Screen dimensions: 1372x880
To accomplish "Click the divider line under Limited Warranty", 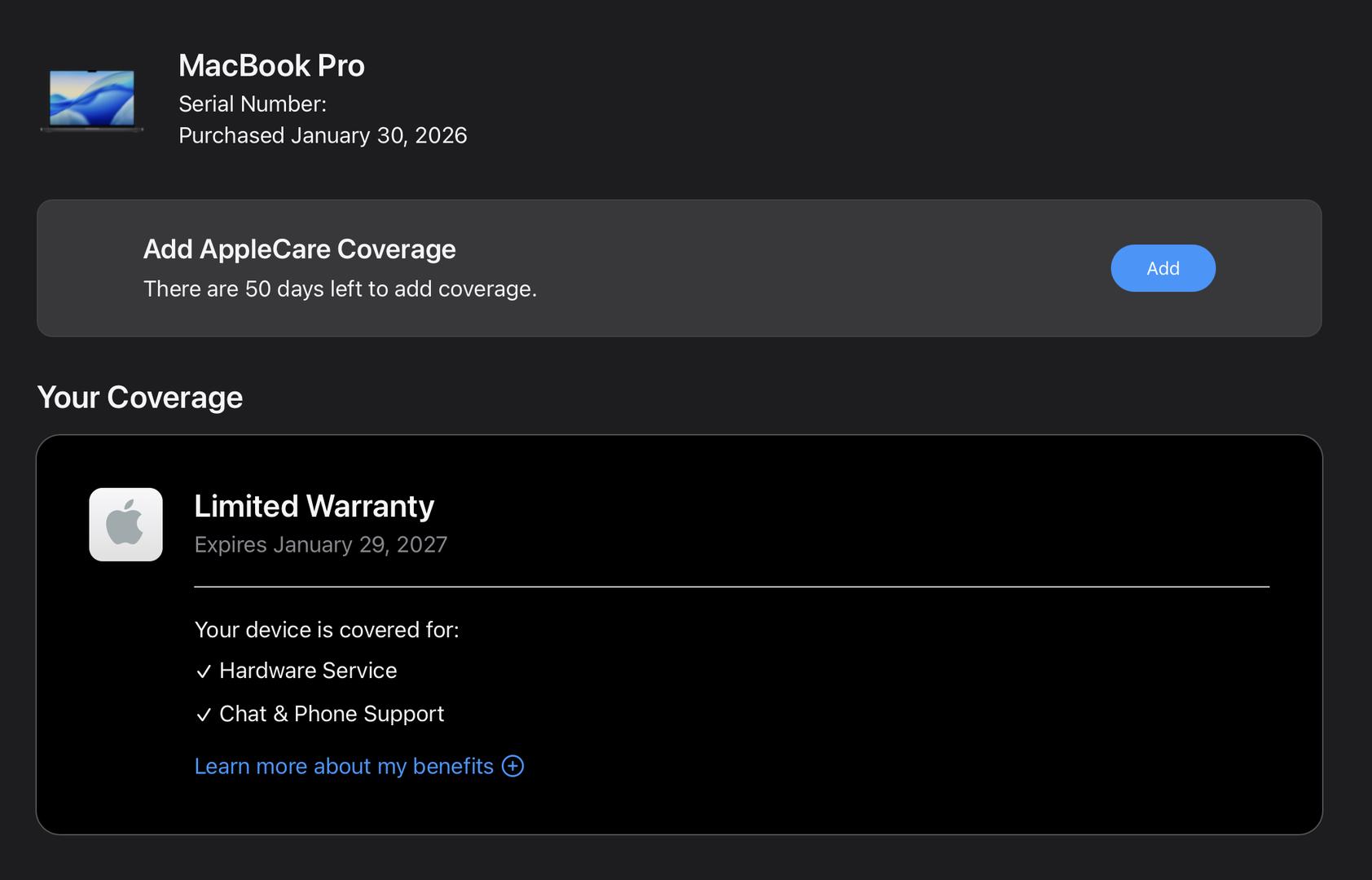I will (732, 586).
